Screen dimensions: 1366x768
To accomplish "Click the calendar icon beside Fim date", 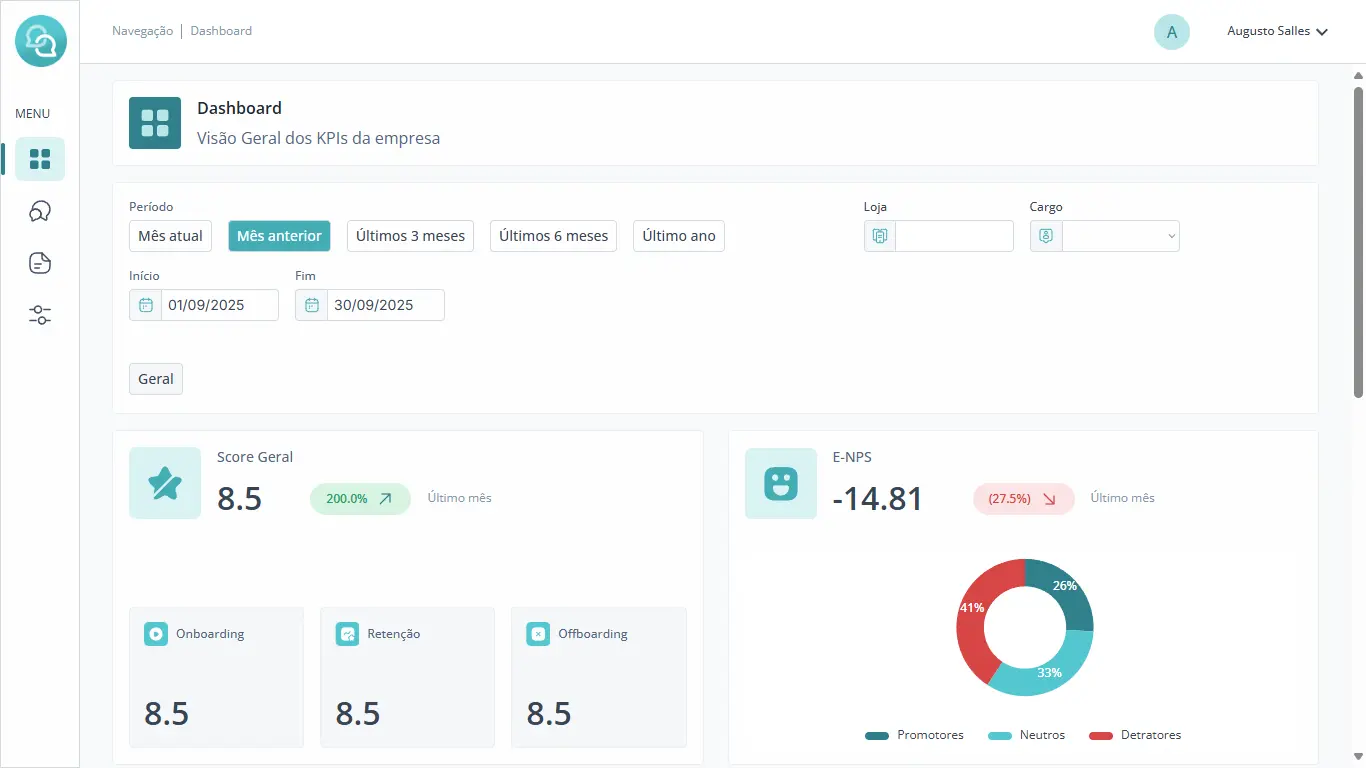I will (x=311, y=305).
